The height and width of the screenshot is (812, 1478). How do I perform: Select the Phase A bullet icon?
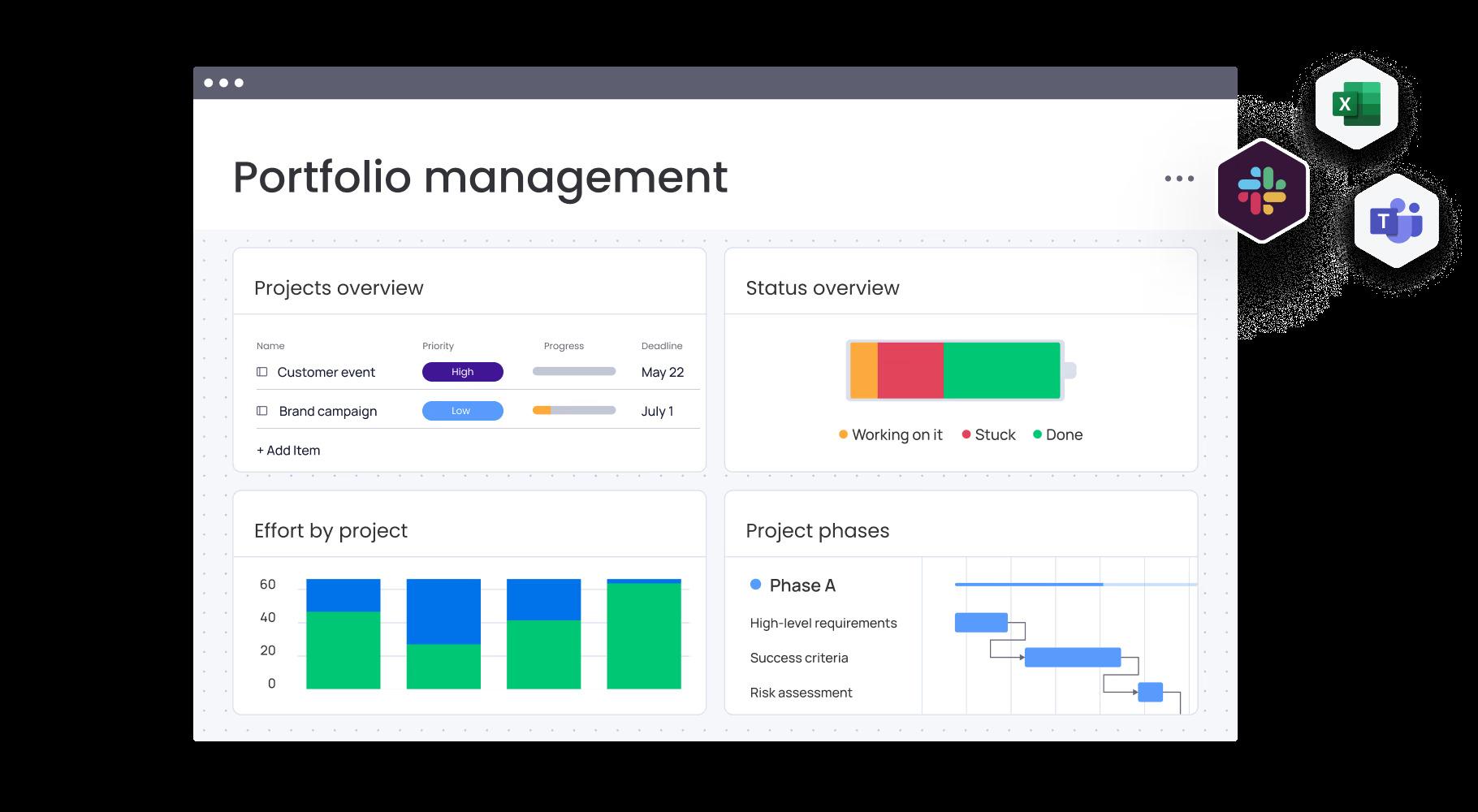pyautogui.click(x=757, y=584)
